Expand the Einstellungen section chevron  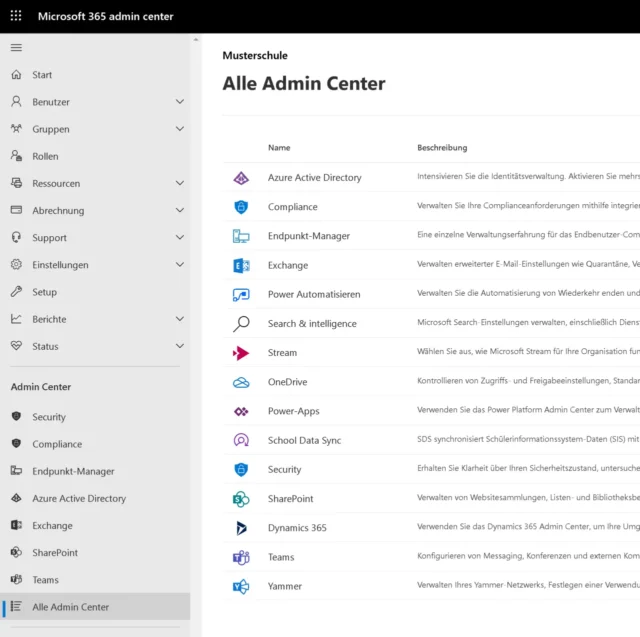(180, 265)
